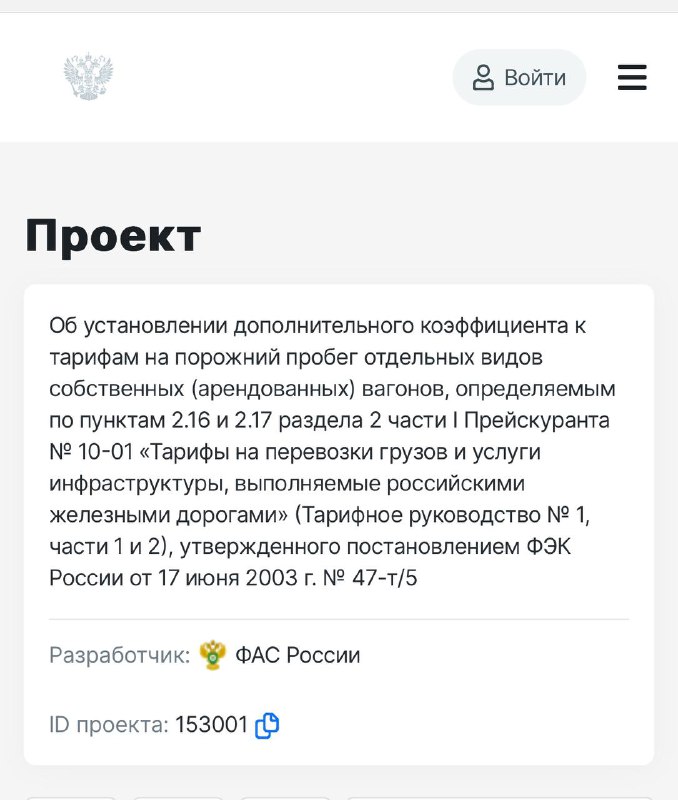Select the wide fourth bottom tab
Image resolution: width=678 pixels, height=800 pixels.
(500, 798)
